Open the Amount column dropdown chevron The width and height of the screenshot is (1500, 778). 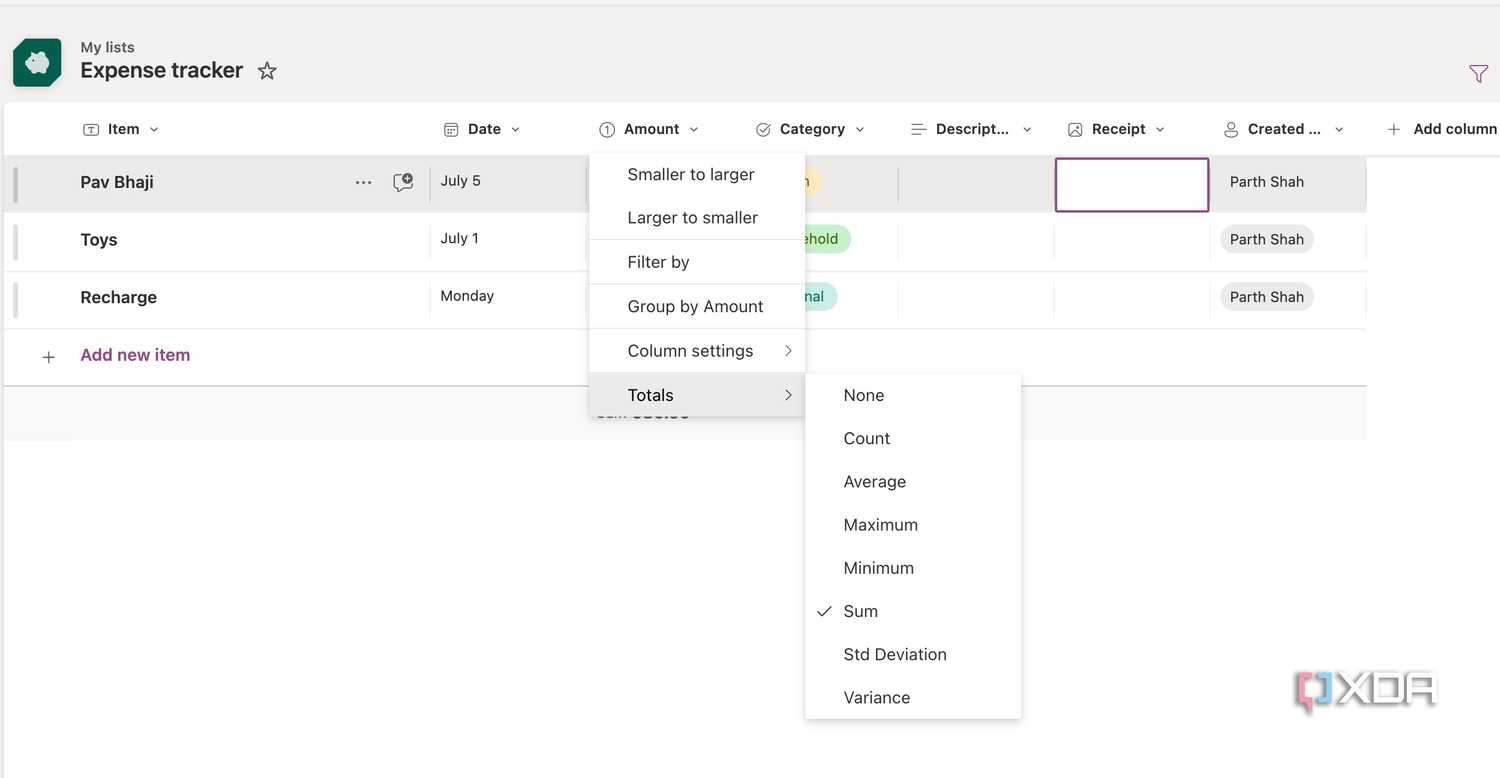(694, 130)
